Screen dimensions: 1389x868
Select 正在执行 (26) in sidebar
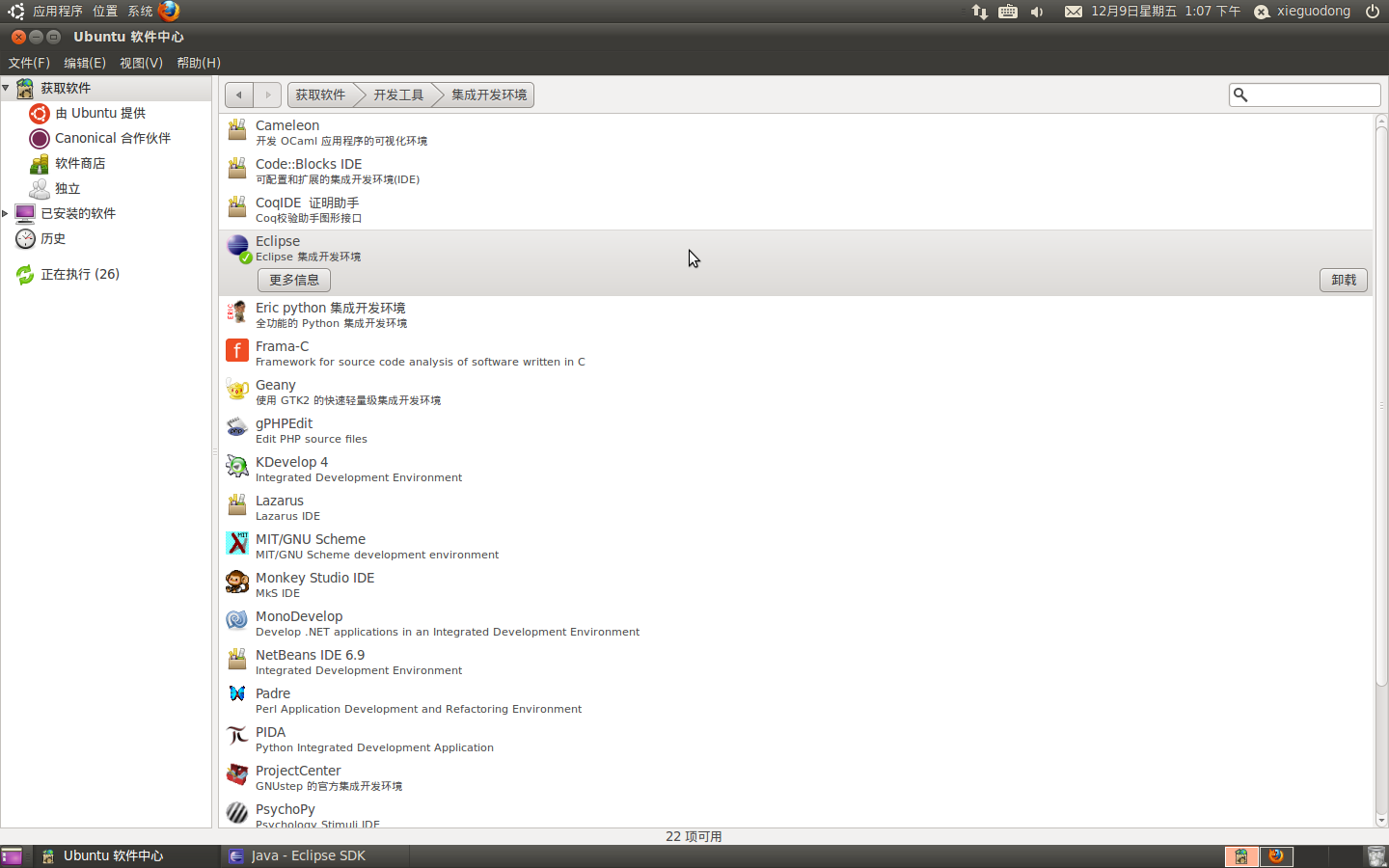pyautogui.click(x=106, y=274)
